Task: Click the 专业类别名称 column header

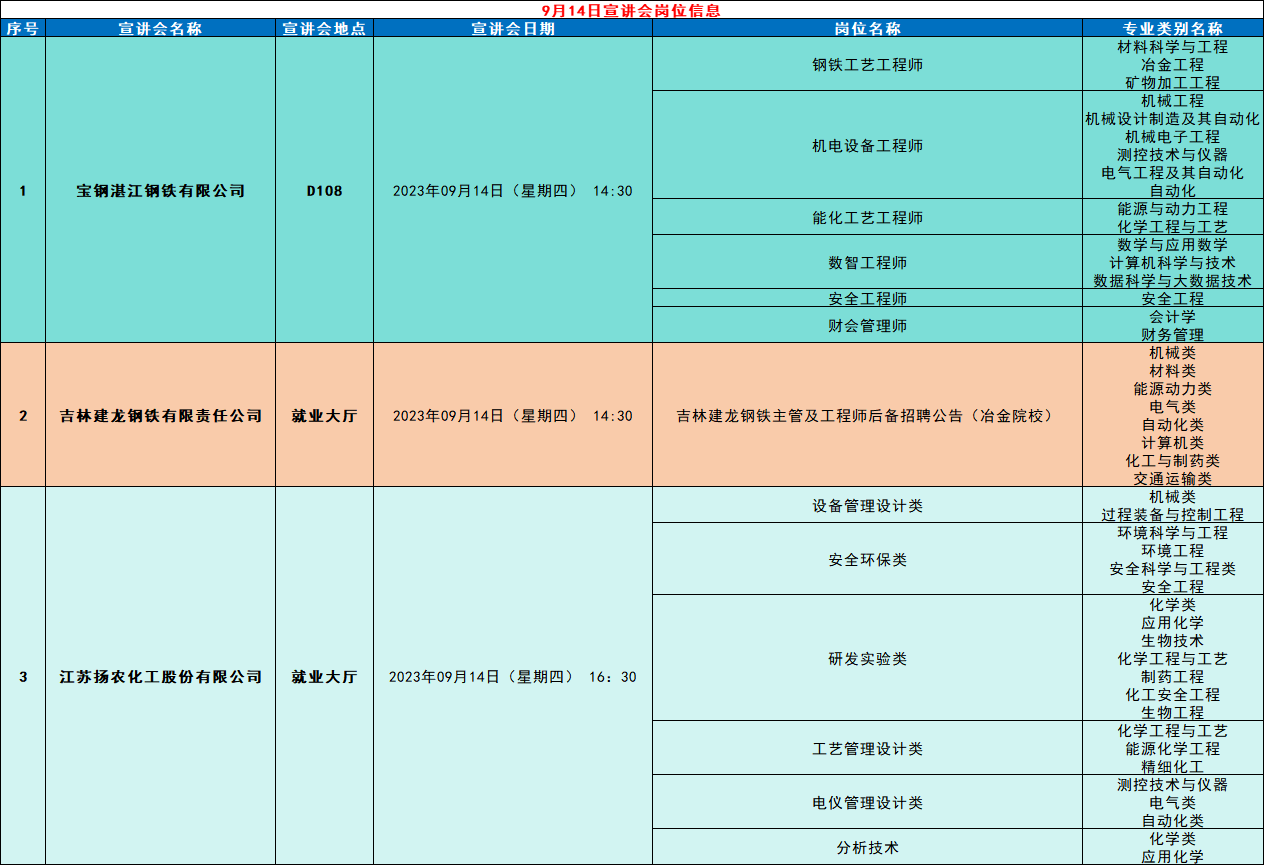Action: (1172, 29)
